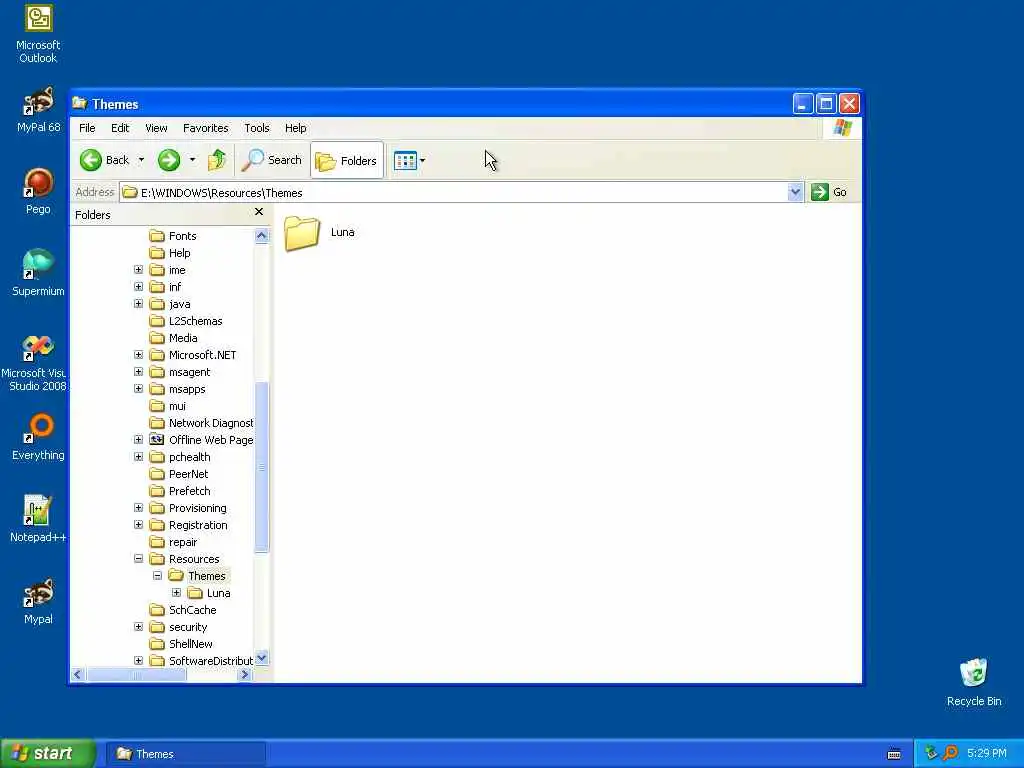
Task: Close the Folders pane
Action: (259, 212)
